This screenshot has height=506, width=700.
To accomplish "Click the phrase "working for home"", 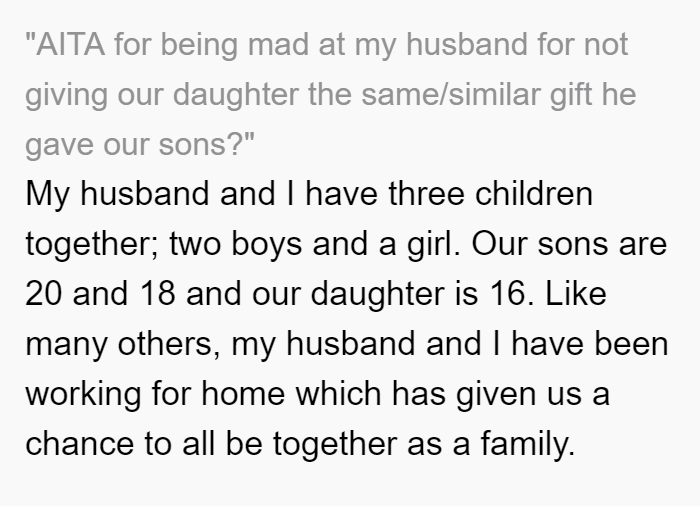I will point(155,394).
